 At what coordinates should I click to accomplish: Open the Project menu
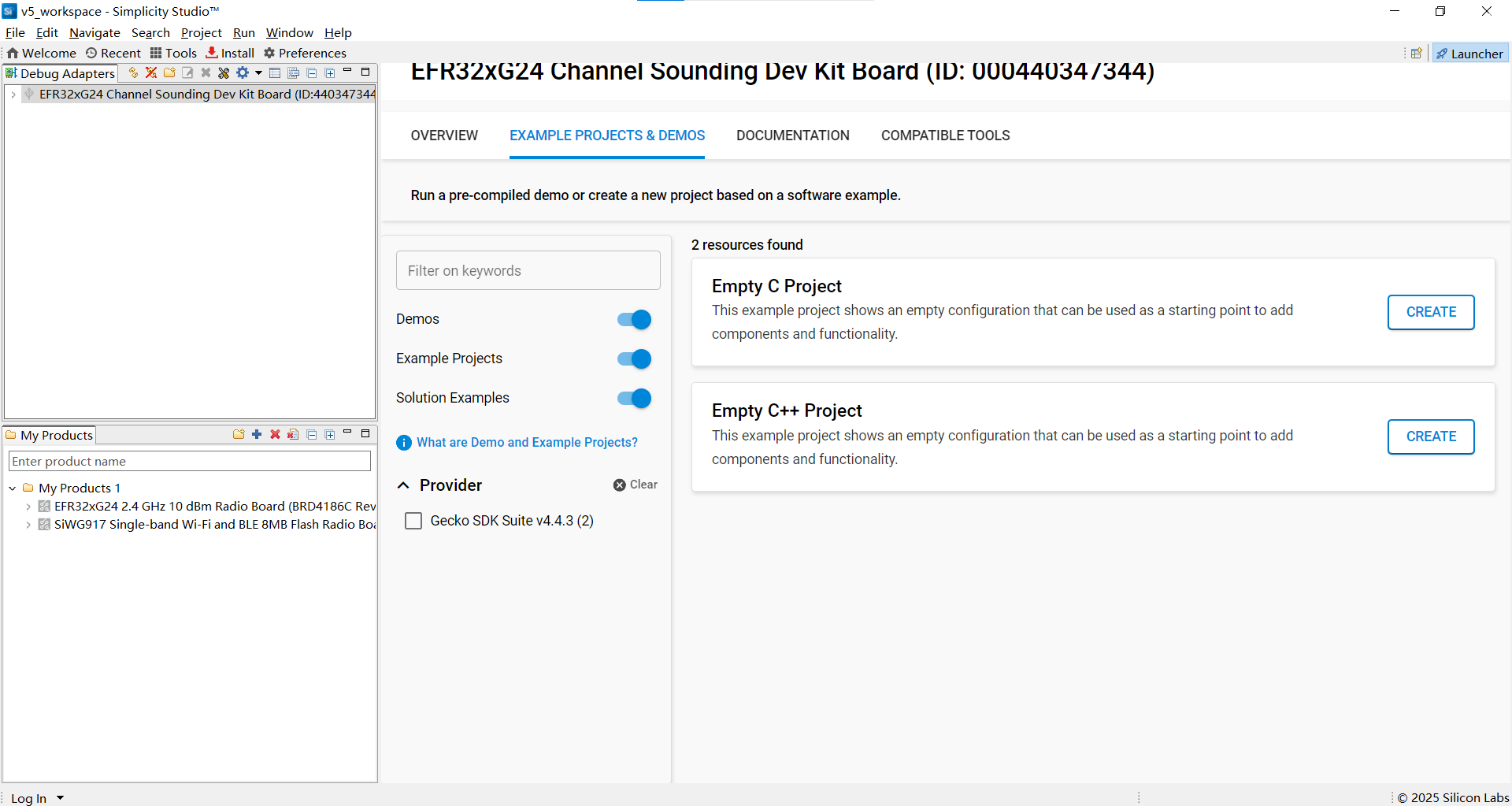pyautogui.click(x=201, y=32)
